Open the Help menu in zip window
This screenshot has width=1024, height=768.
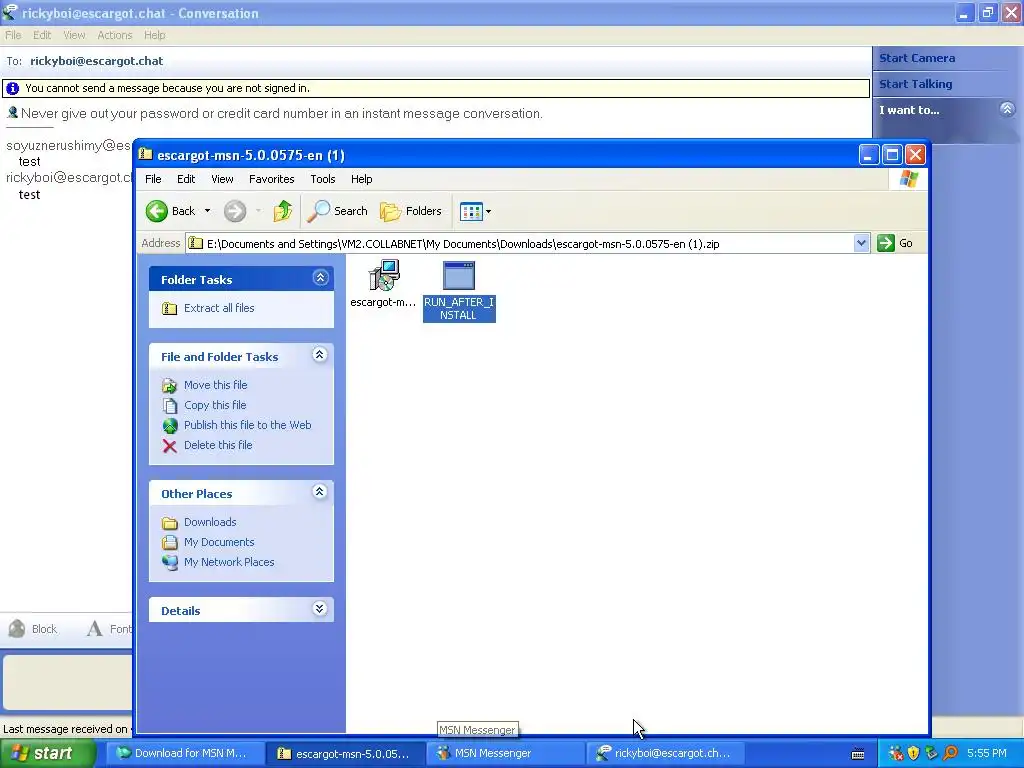coord(361,179)
